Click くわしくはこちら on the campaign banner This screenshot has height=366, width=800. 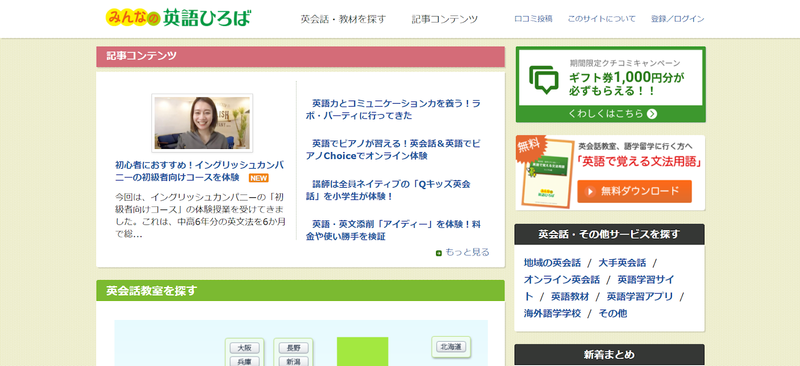click(x=606, y=114)
